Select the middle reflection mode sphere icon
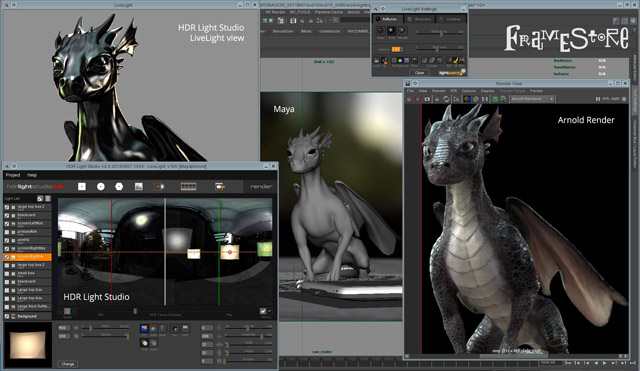This screenshot has width=640, height=371. click(x=391, y=31)
